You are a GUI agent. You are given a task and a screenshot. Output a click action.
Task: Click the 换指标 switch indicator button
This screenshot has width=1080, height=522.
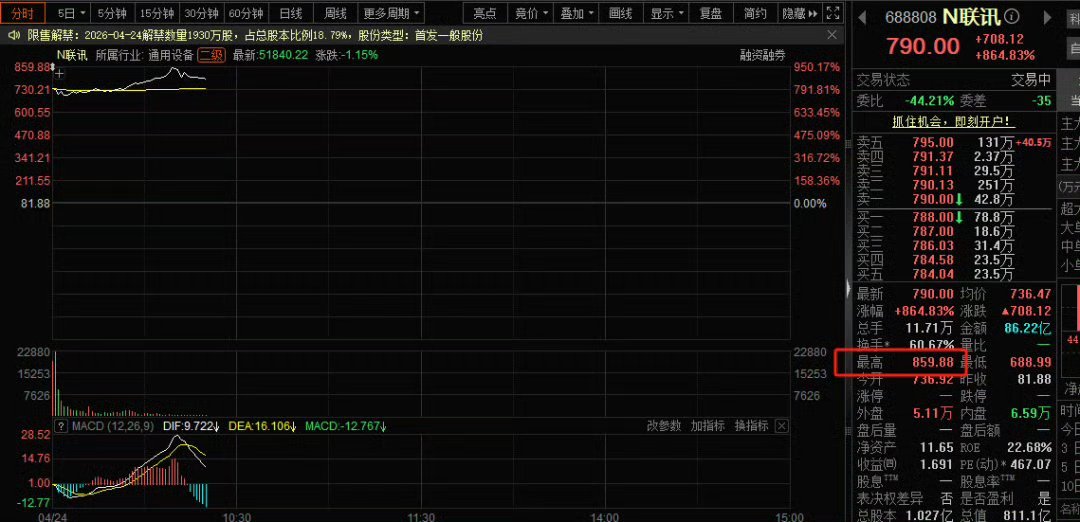tap(751, 426)
